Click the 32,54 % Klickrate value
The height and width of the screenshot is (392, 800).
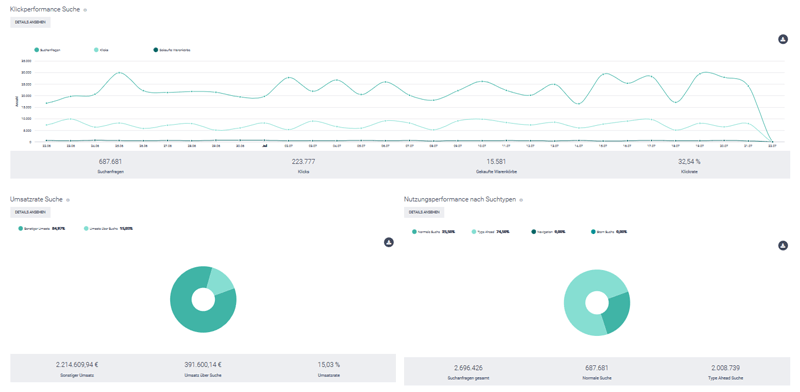(x=689, y=162)
